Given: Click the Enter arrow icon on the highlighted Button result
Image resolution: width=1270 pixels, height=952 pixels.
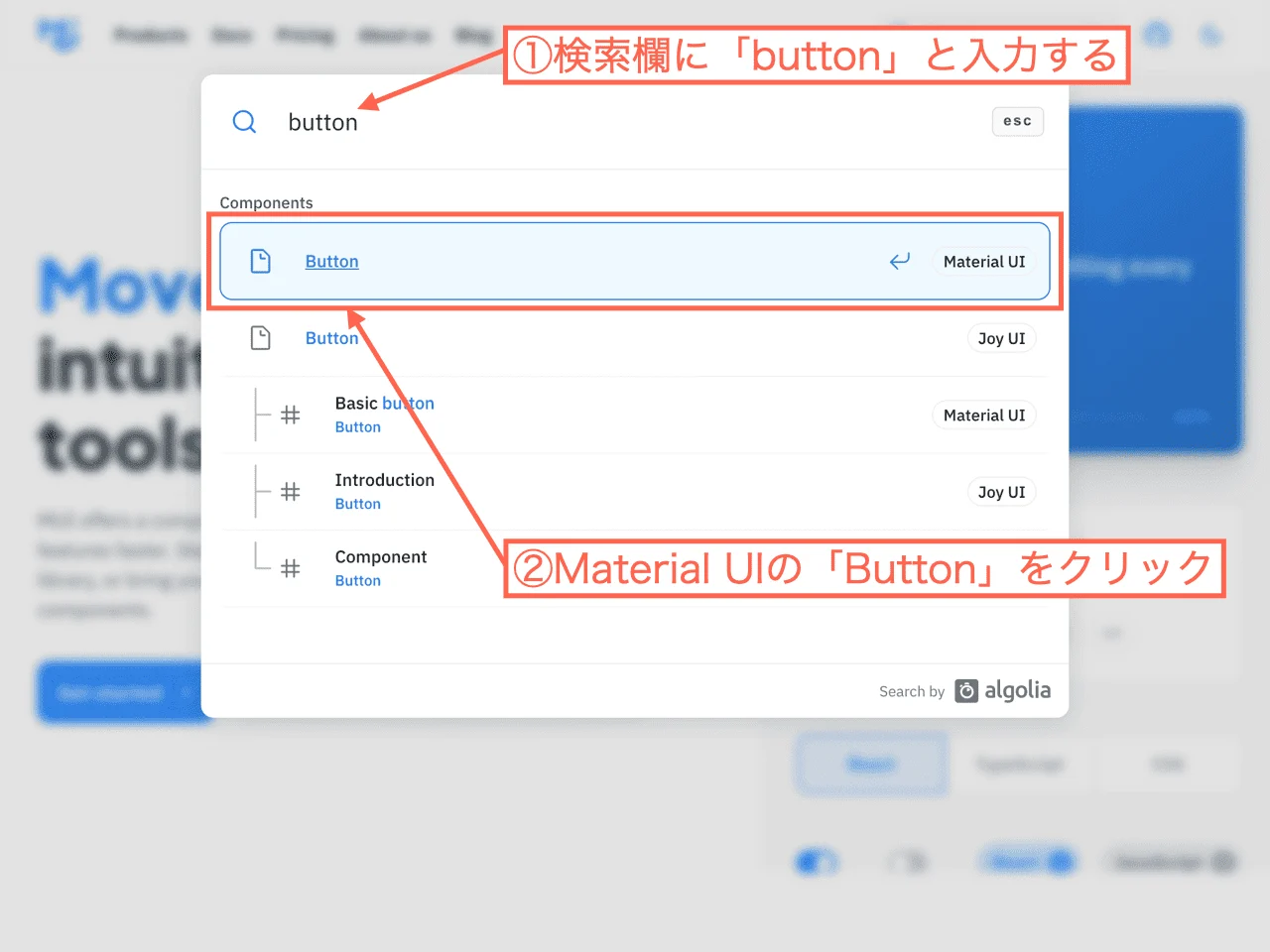Looking at the screenshot, I should point(900,261).
